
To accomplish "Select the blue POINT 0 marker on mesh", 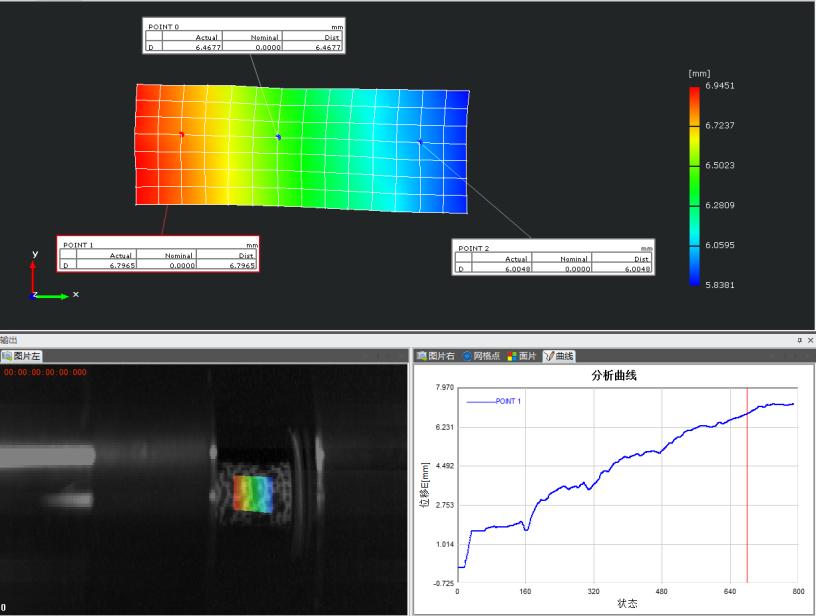I will (x=278, y=137).
